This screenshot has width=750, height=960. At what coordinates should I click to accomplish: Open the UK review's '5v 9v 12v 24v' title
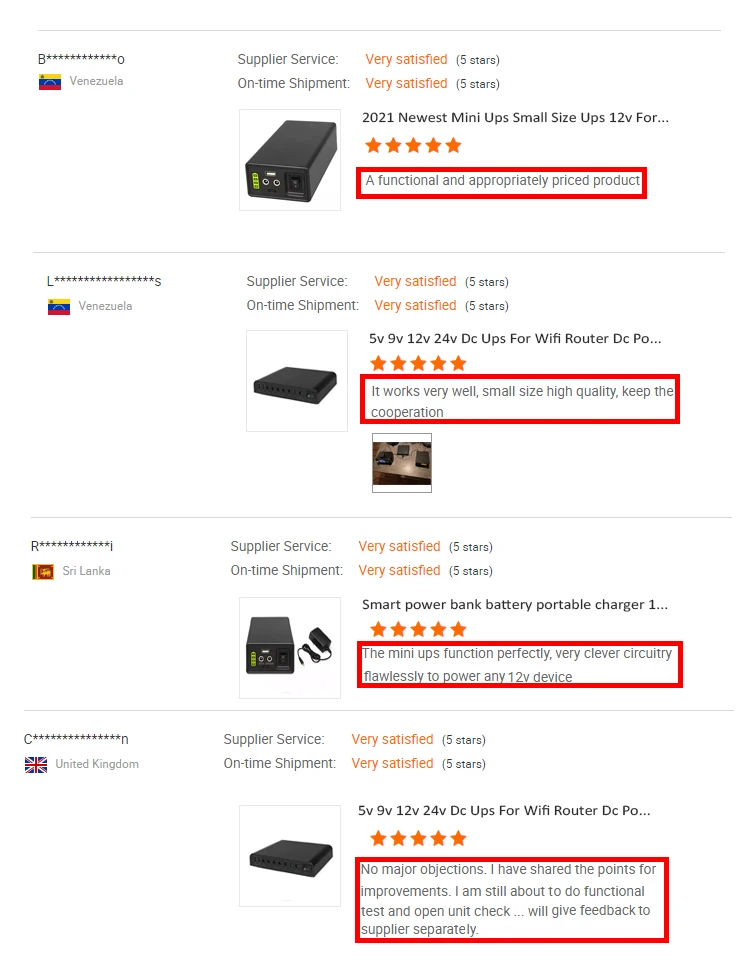click(504, 811)
